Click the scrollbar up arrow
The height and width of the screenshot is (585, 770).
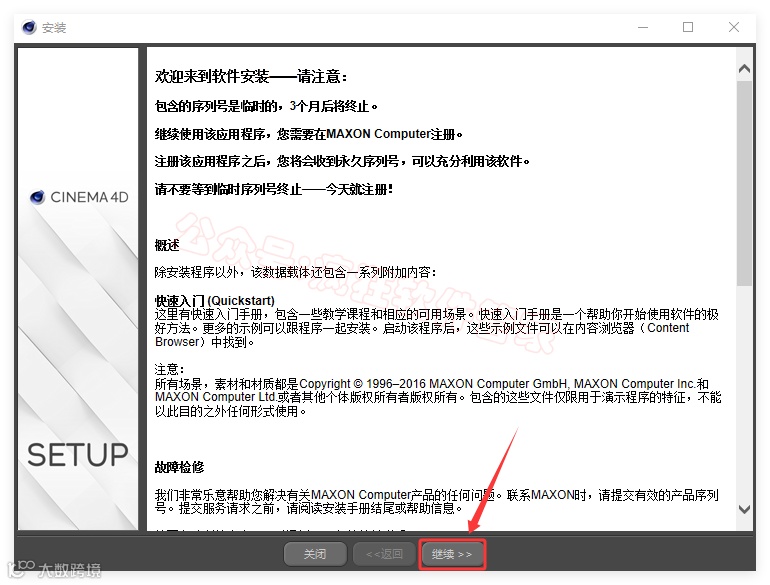(744, 69)
